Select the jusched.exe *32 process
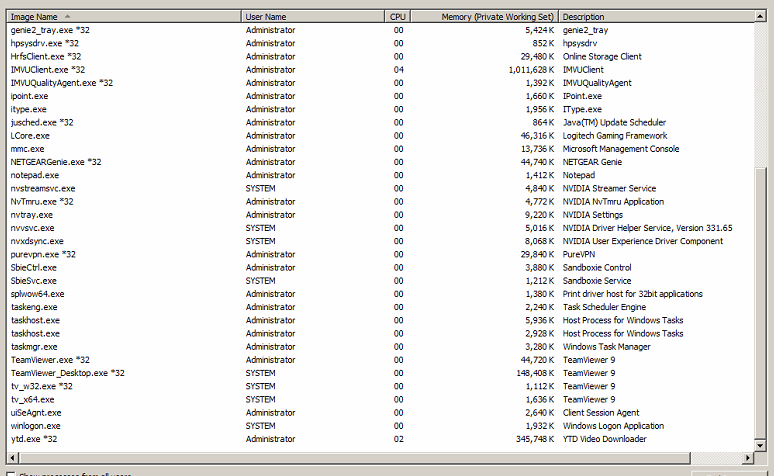This screenshot has width=774, height=476. point(380,122)
